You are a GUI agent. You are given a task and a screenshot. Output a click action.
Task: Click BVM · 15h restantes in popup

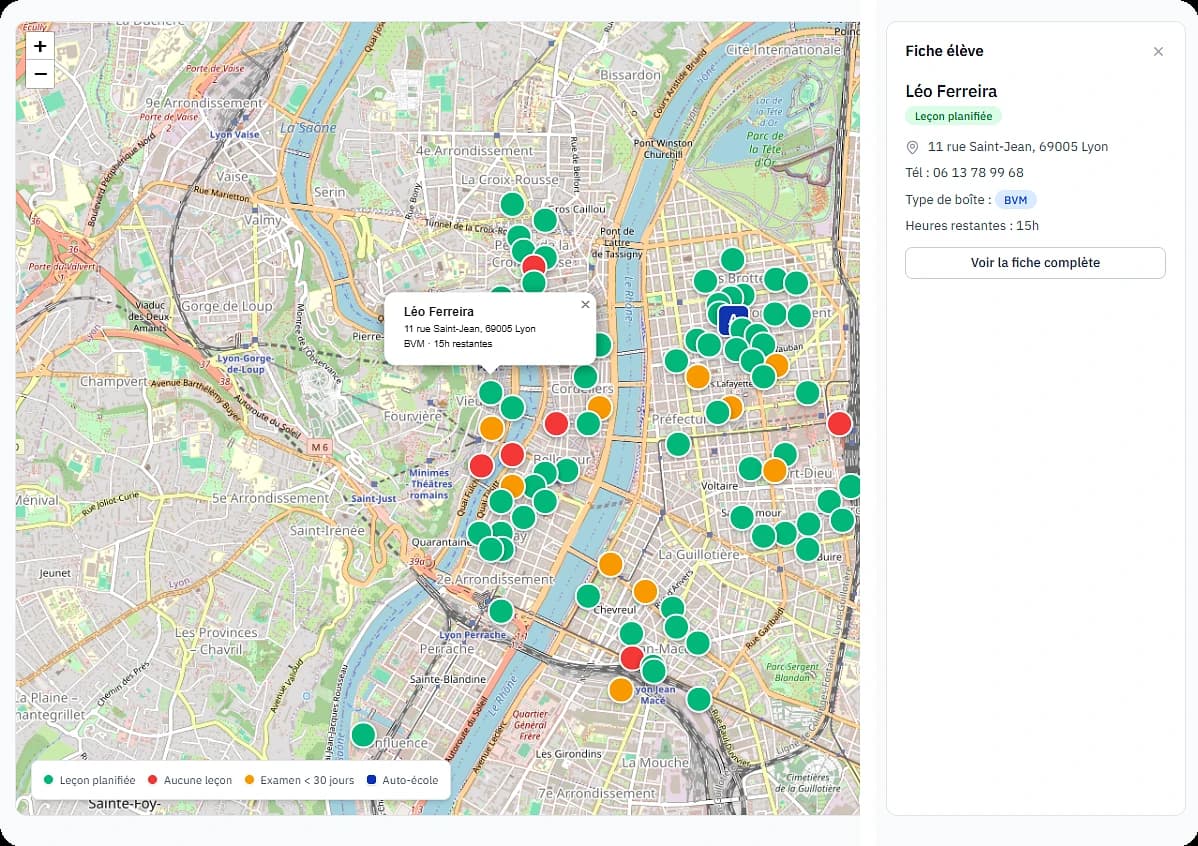(448, 344)
